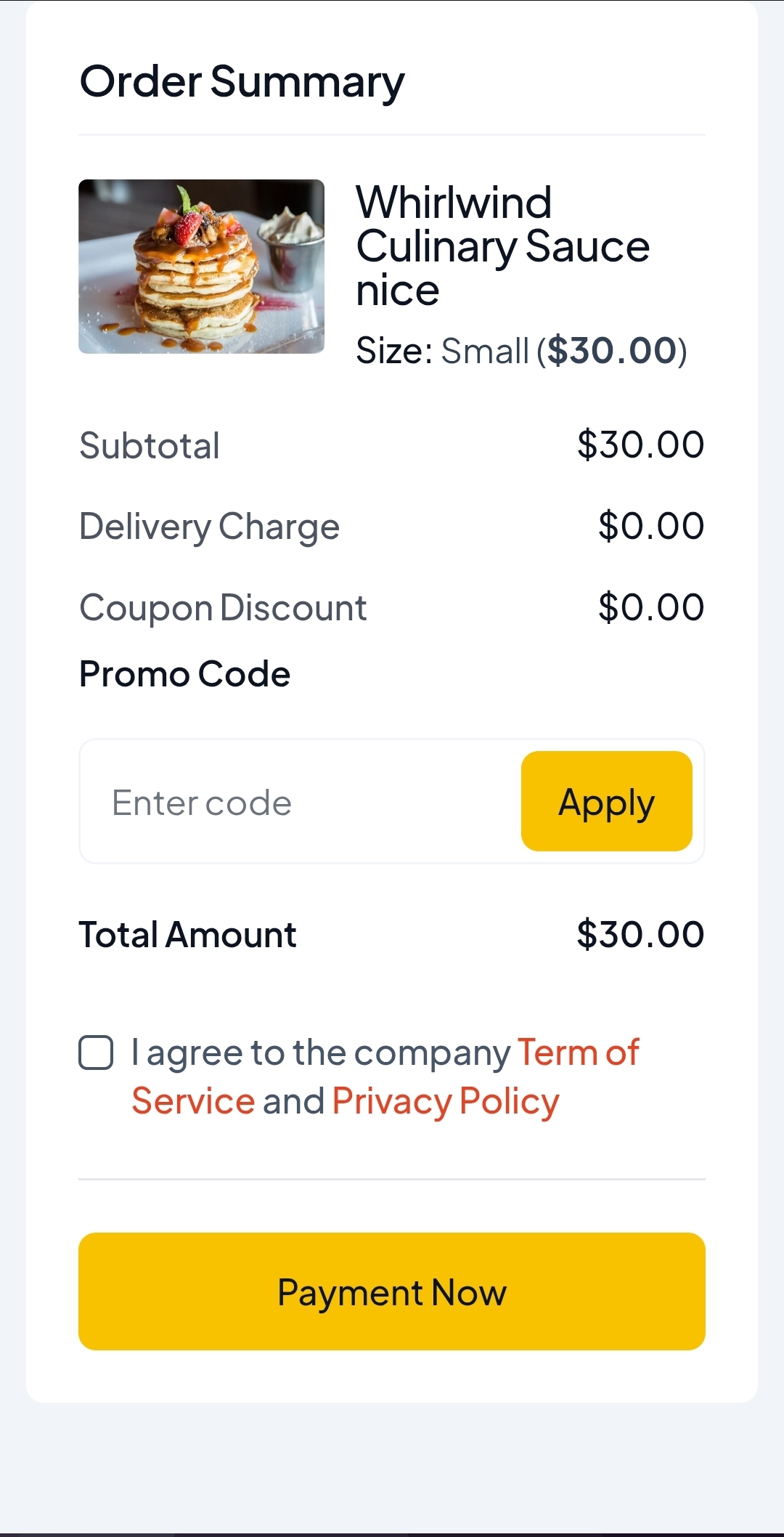Click the bold $30.00 size price
Screen dimensions: 784x1537
[x=612, y=351]
